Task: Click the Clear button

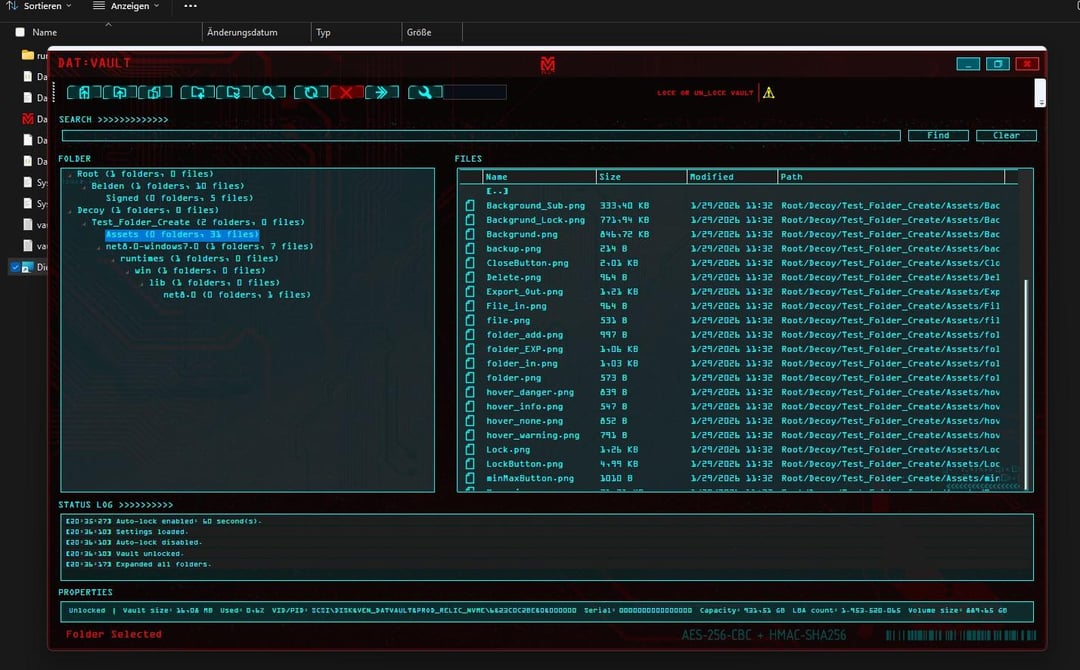Action: [x=1006, y=135]
